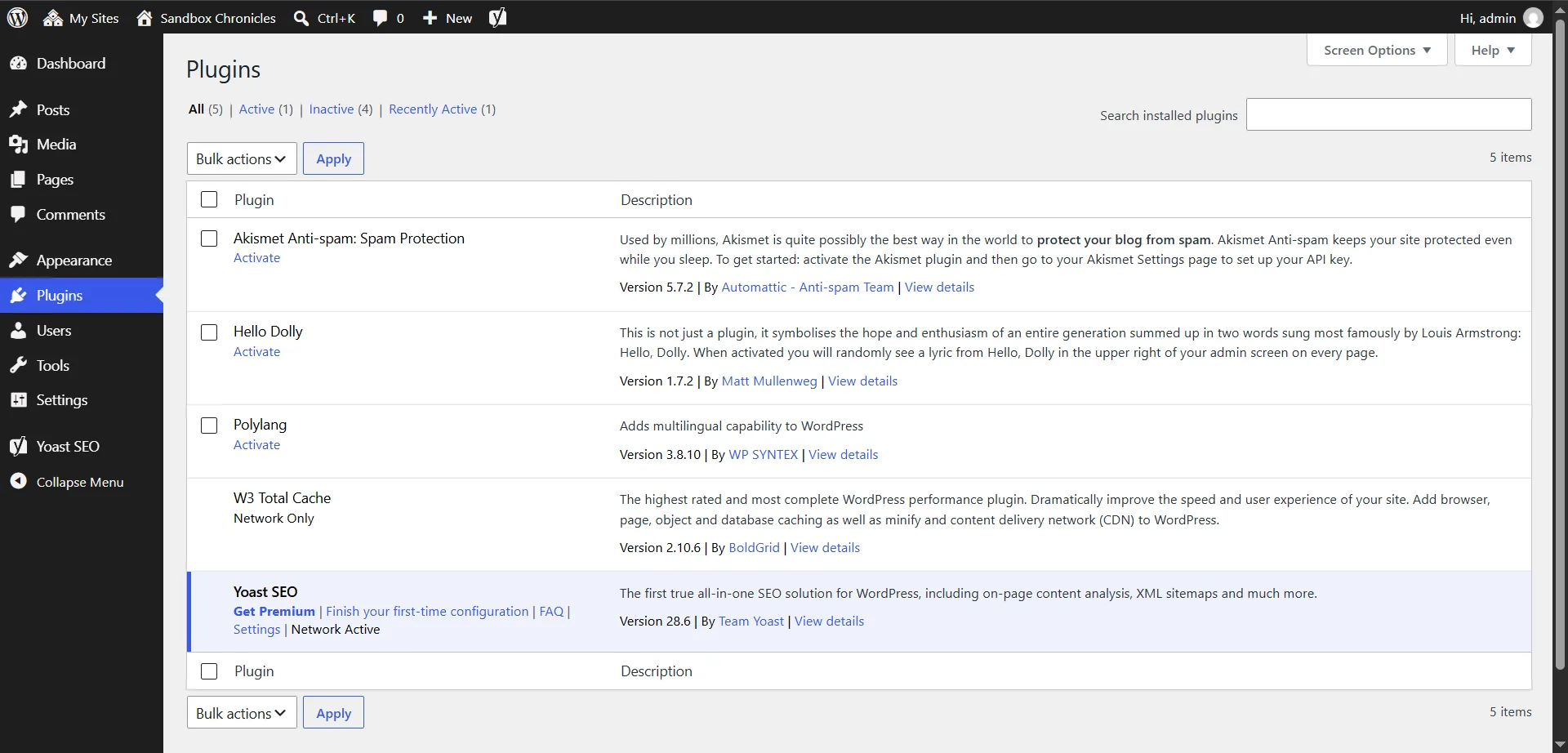Click the admin avatar picture
This screenshot has width=1568, height=753.
pyautogui.click(x=1534, y=18)
